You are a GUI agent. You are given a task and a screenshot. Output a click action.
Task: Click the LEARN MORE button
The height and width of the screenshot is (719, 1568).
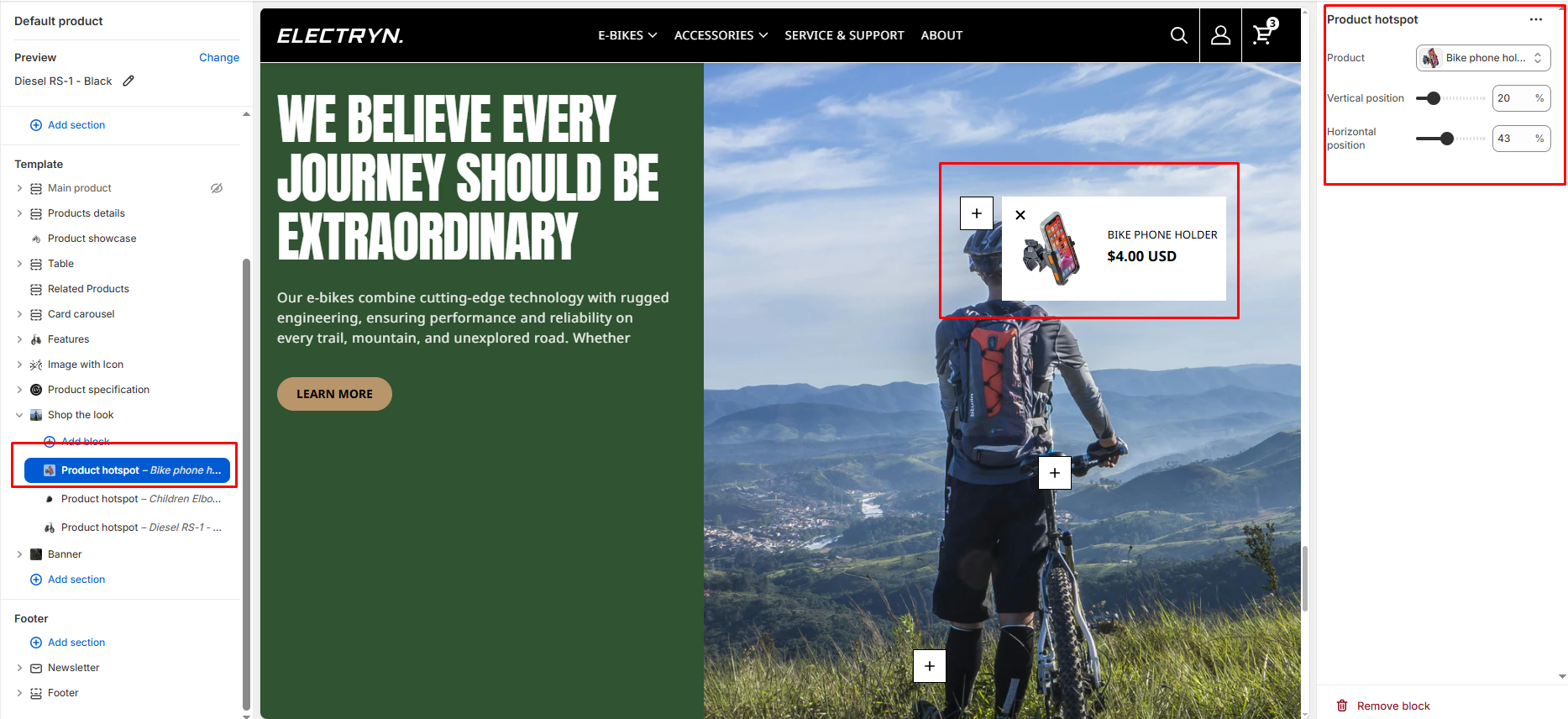tap(334, 394)
